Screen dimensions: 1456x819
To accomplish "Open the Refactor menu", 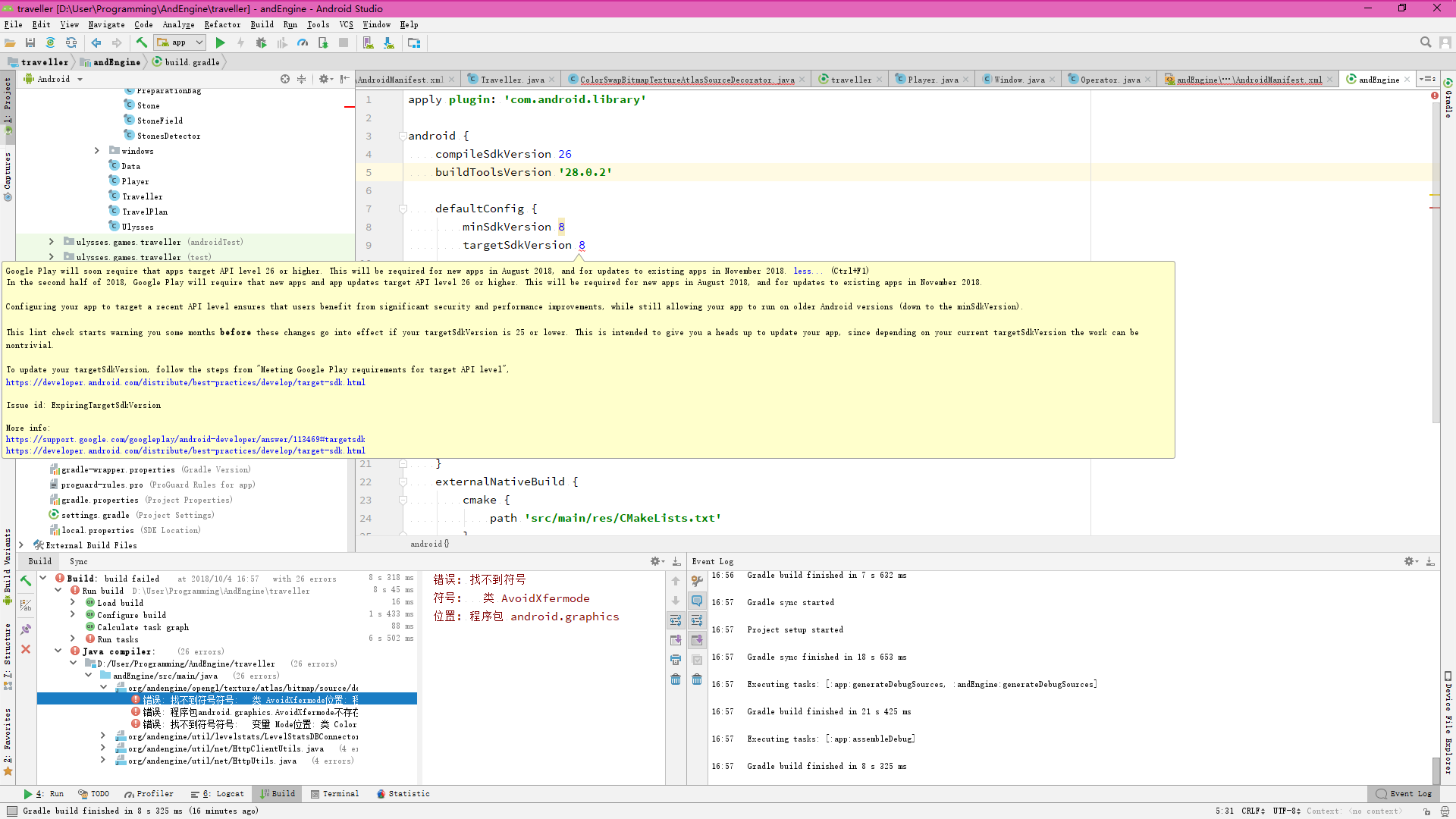I will click(x=222, y=24).
